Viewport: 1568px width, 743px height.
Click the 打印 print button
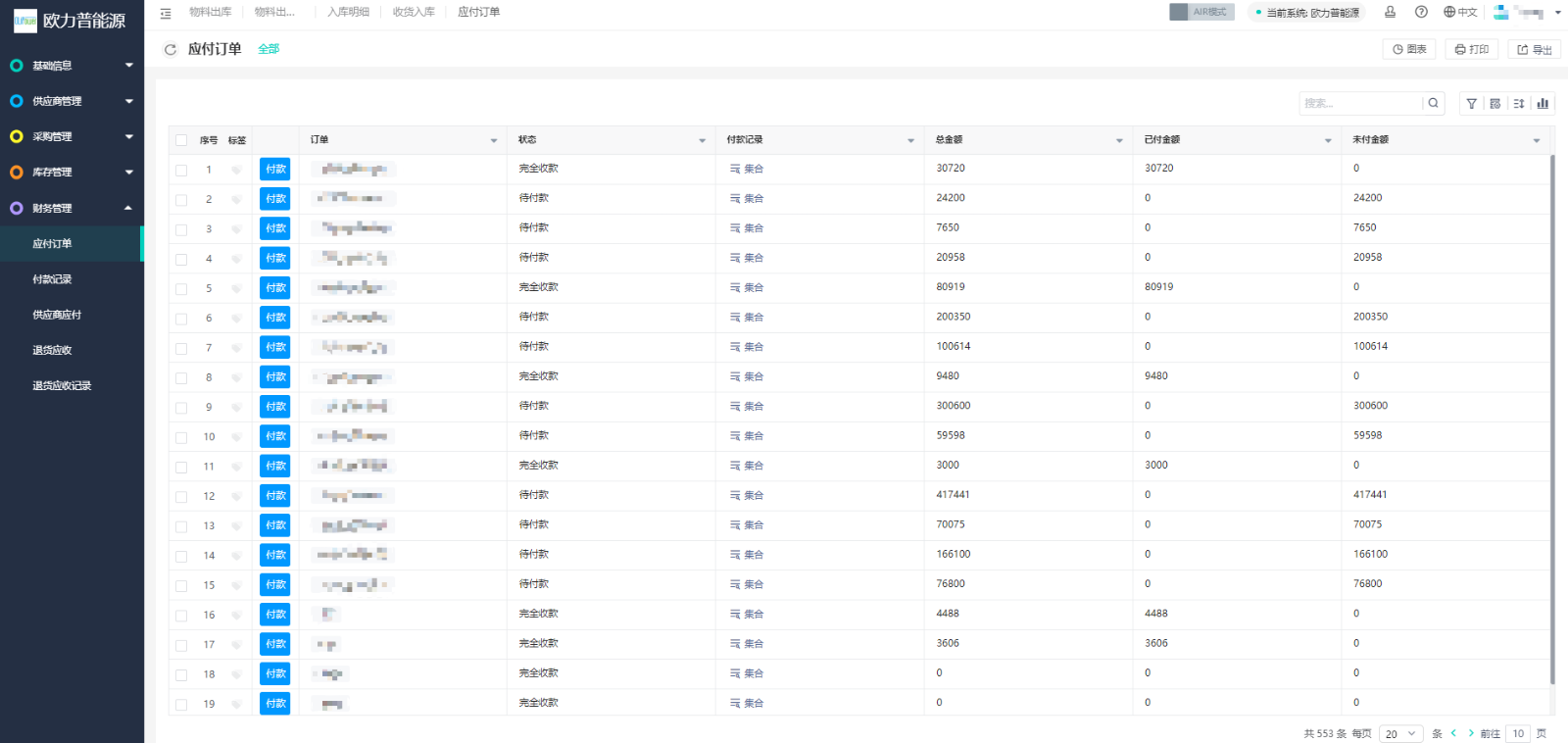point(1472,49)
